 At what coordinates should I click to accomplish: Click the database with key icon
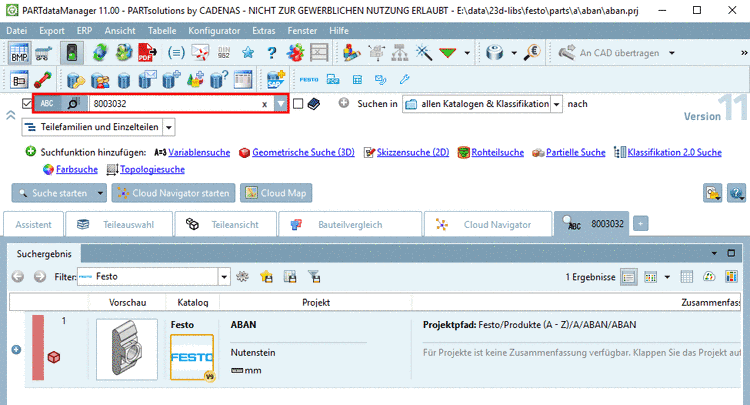tap(76, 80)
